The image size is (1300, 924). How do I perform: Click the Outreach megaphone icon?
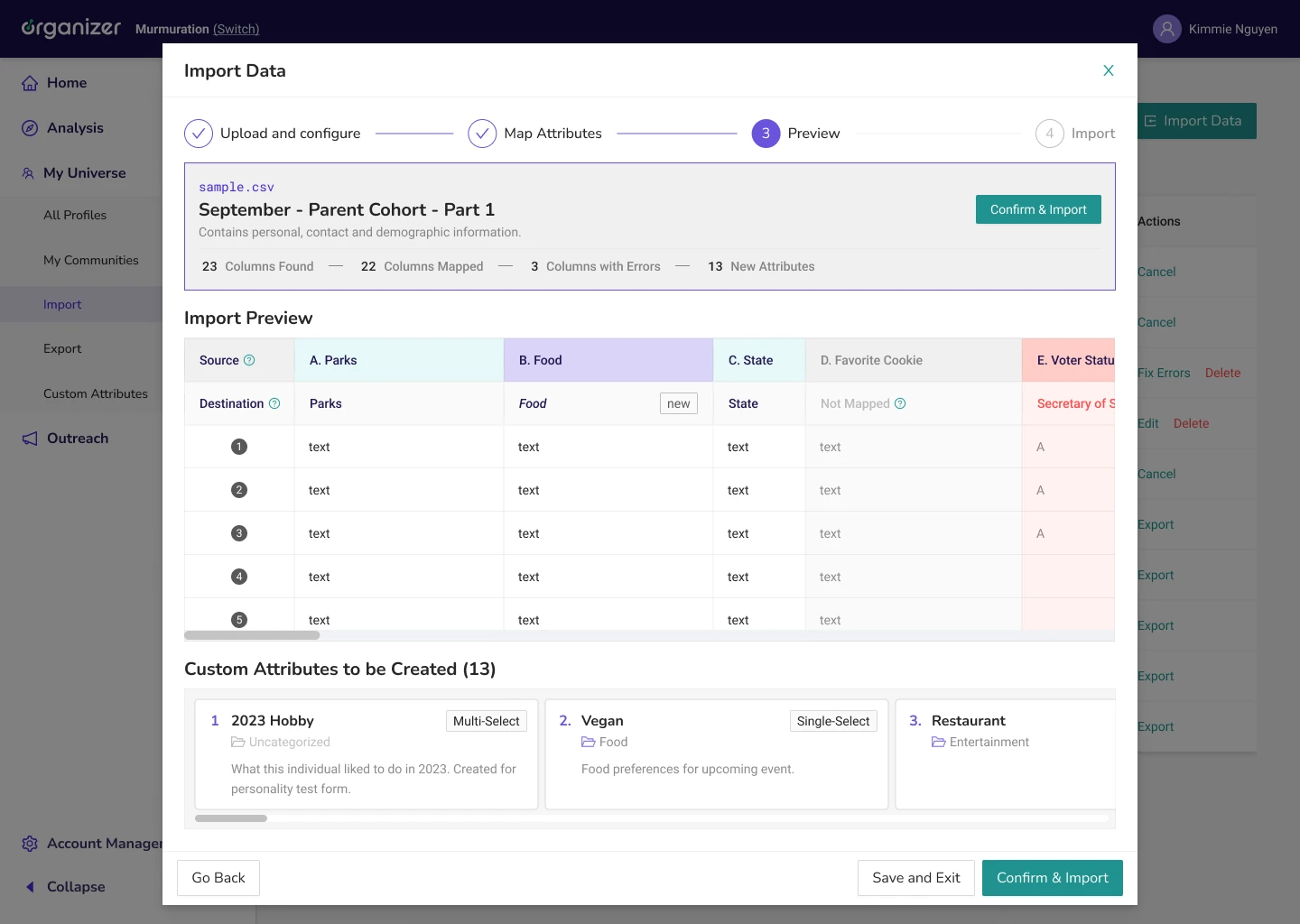(x=30, y=439)
